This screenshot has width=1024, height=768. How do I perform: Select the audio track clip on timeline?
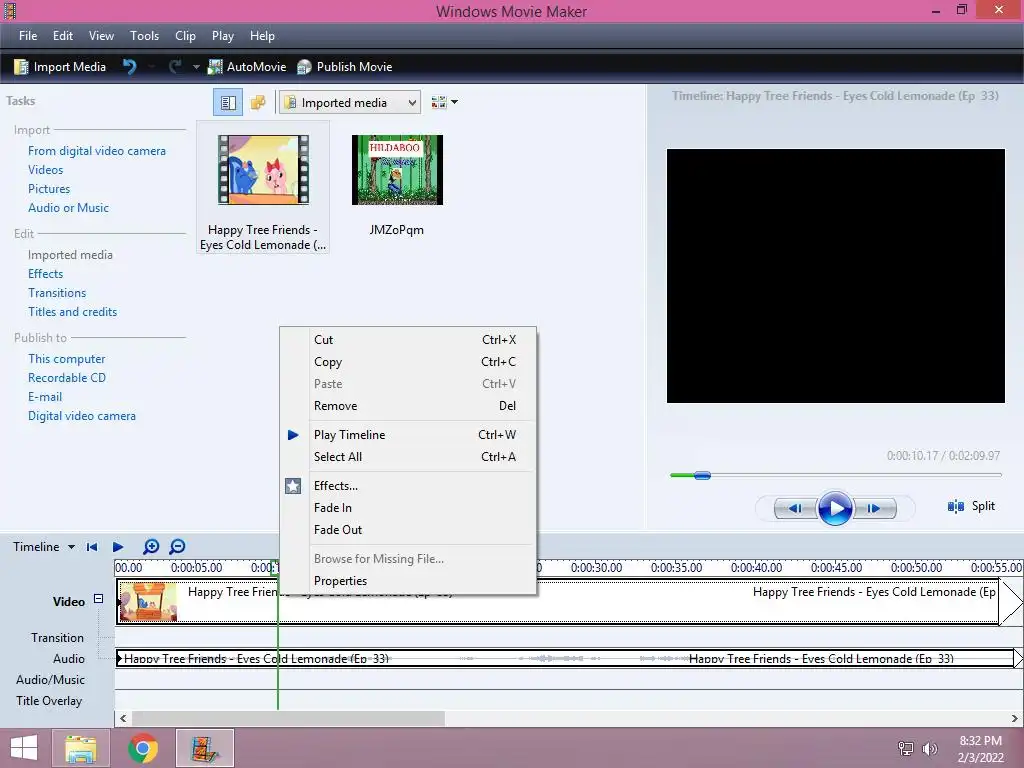coord(565,658)
